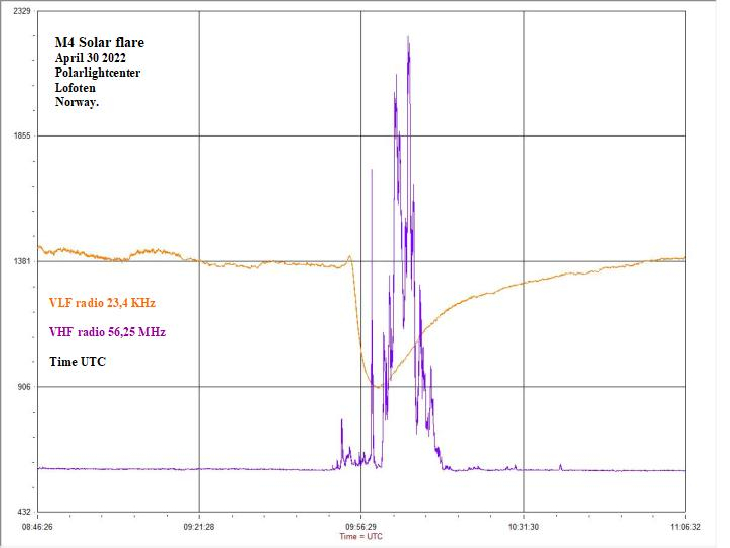This screenshot has width=730, height=548.
Task: Select the 09:56:29 time axis label
Action: [361, 526]
